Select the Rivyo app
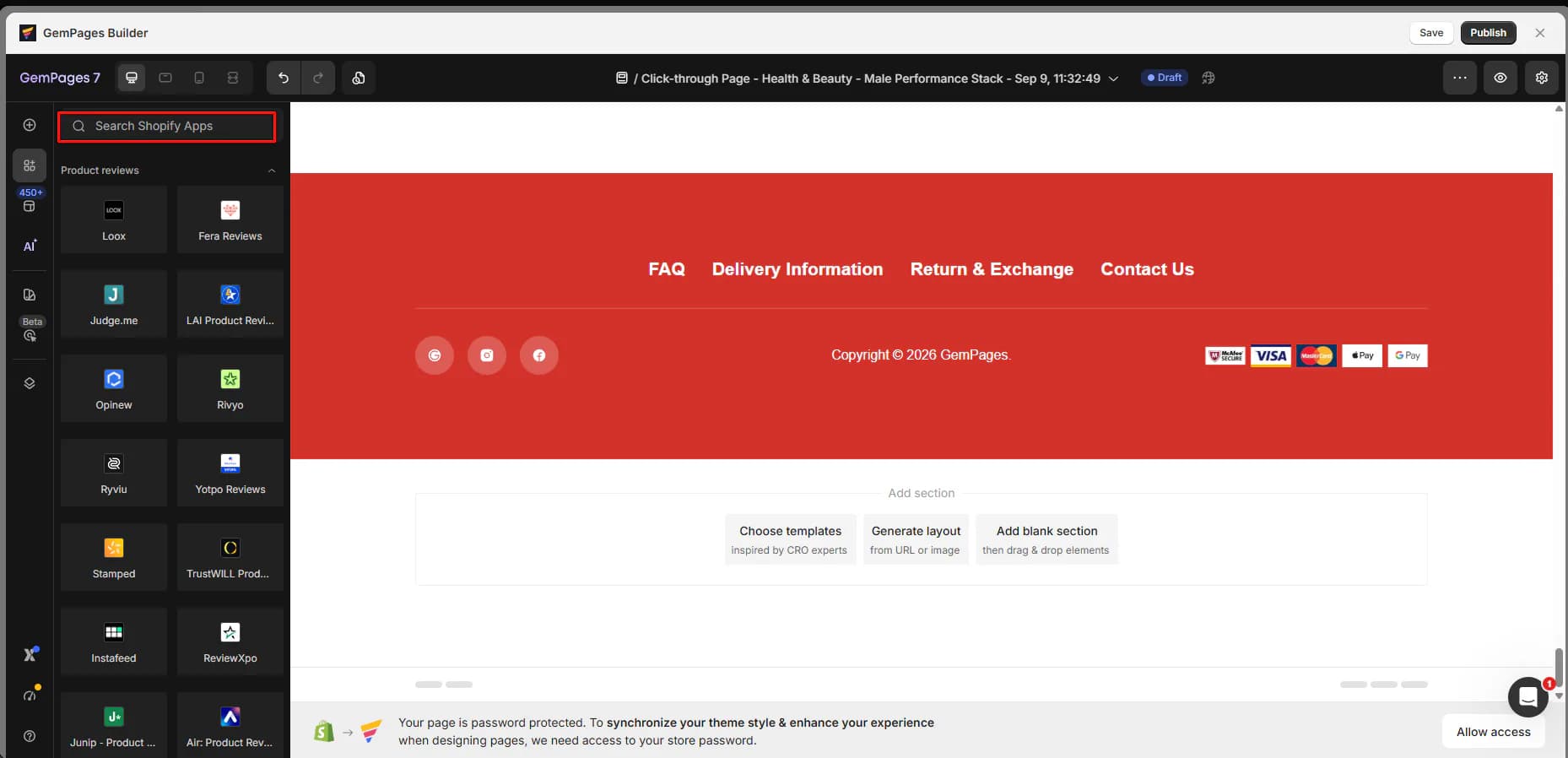 click(x=230, y=388)
